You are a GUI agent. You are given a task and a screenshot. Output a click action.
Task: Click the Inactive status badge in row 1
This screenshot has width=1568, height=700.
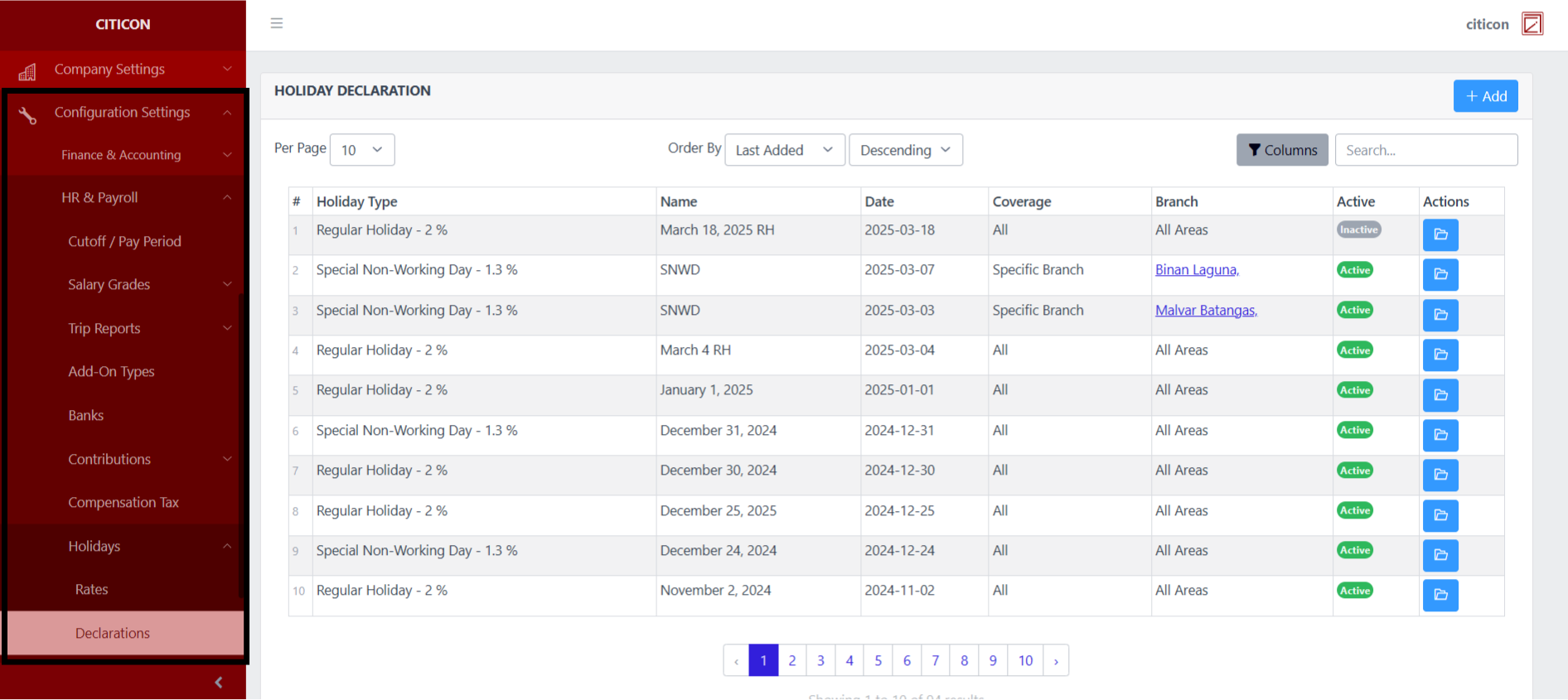pyautogui.click(x=1358, y=230)
